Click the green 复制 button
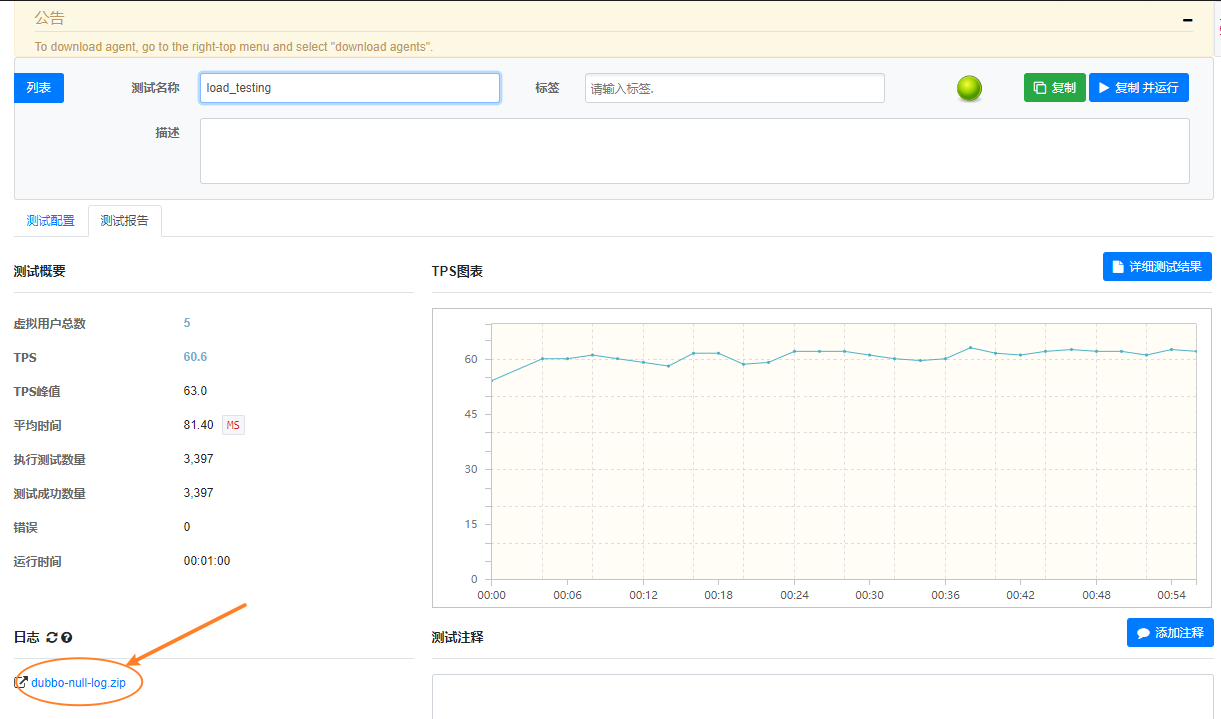This screenshot has height=719, width=1221. (1054, 88)
